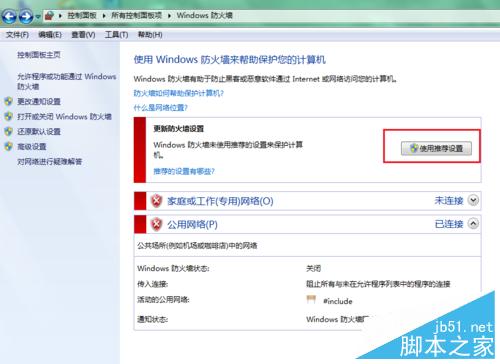This screenshot has width=500, height=364.
Task: Open the 编辑(E) menu
Action: (x=50, y=35)
